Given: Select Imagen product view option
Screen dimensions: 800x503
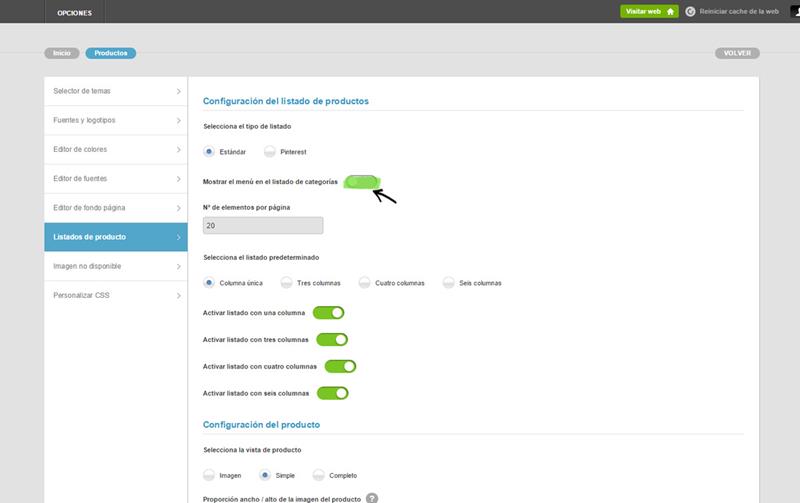Looking at the screenshot, I should point(209,475).
